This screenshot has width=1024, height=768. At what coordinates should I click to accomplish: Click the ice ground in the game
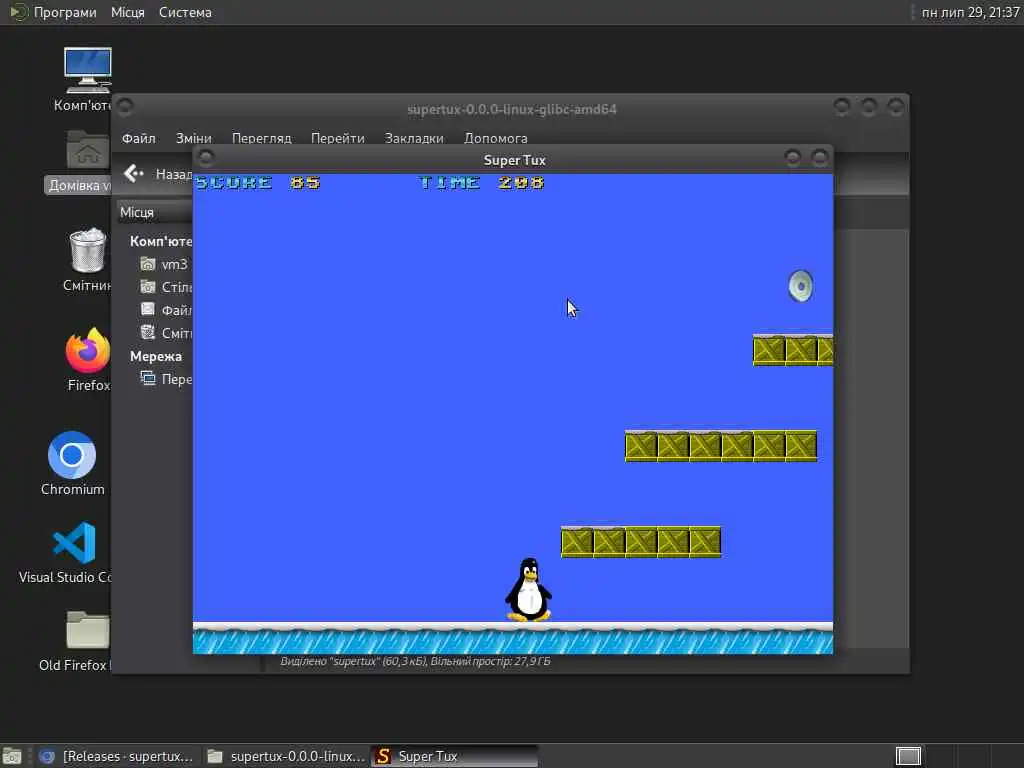513,638
